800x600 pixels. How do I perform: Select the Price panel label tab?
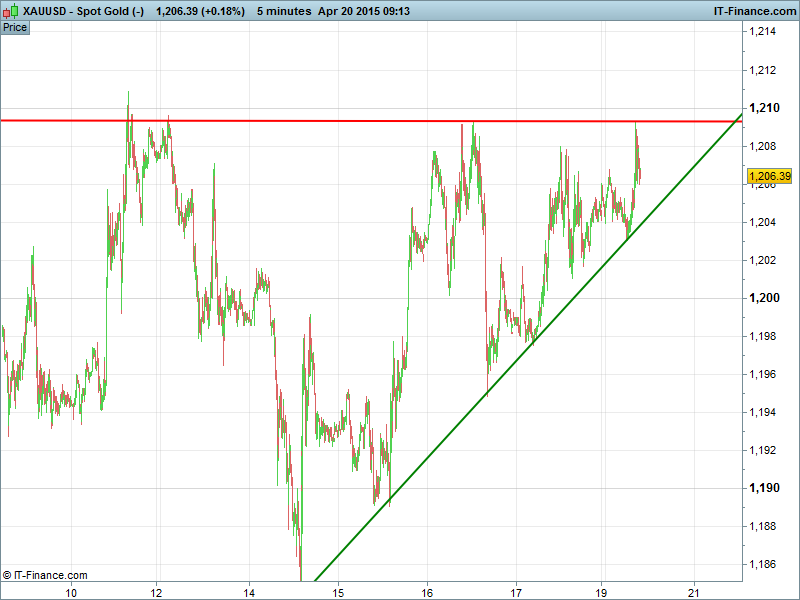15,28
